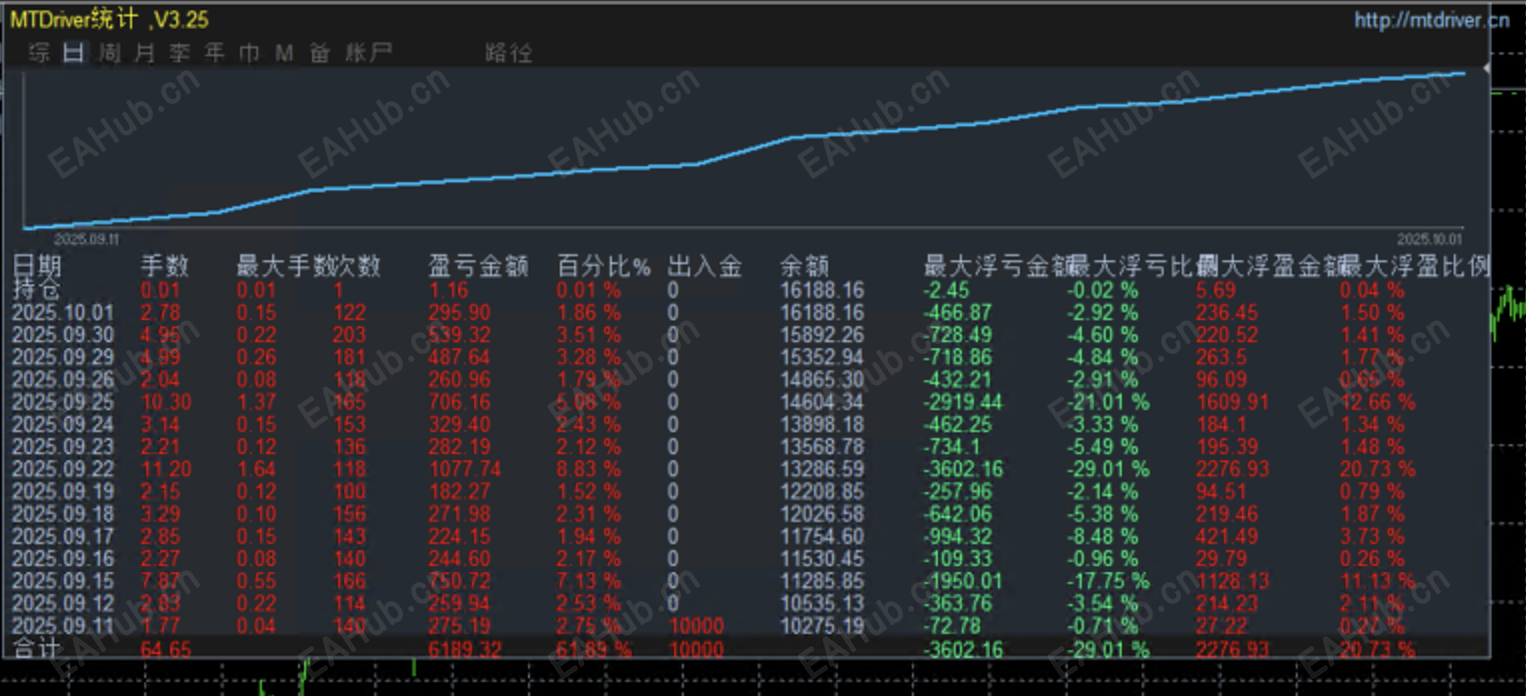Switch to the 季 quarterly tab

(x=179, y=52)
